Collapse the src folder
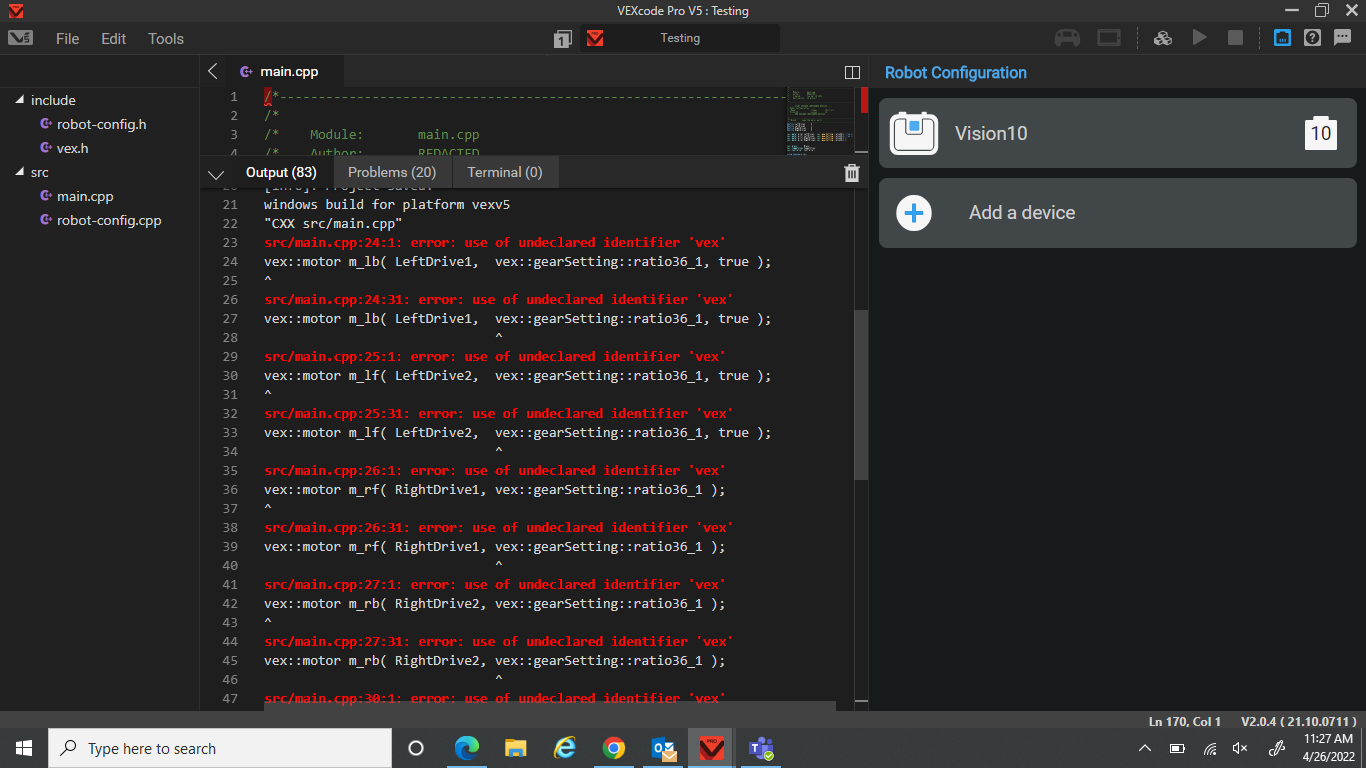 click(19, 172)
